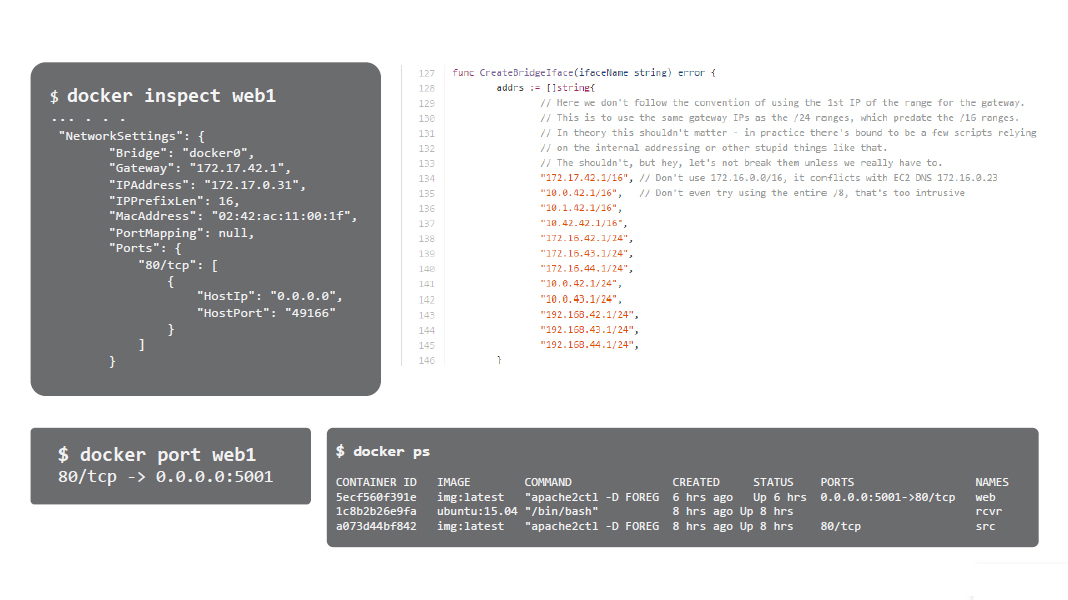
Task: Click the "192.168.44.1/24" string in code
Action: (589, 345)
